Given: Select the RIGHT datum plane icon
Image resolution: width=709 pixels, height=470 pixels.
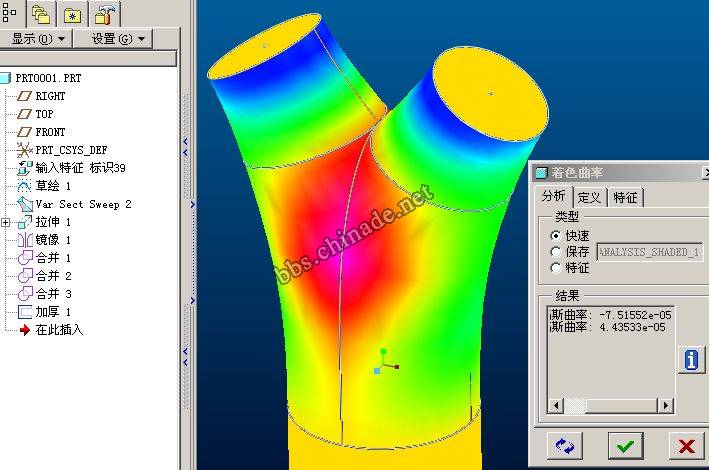Looking at the screenshot, I should coord(24,96).
